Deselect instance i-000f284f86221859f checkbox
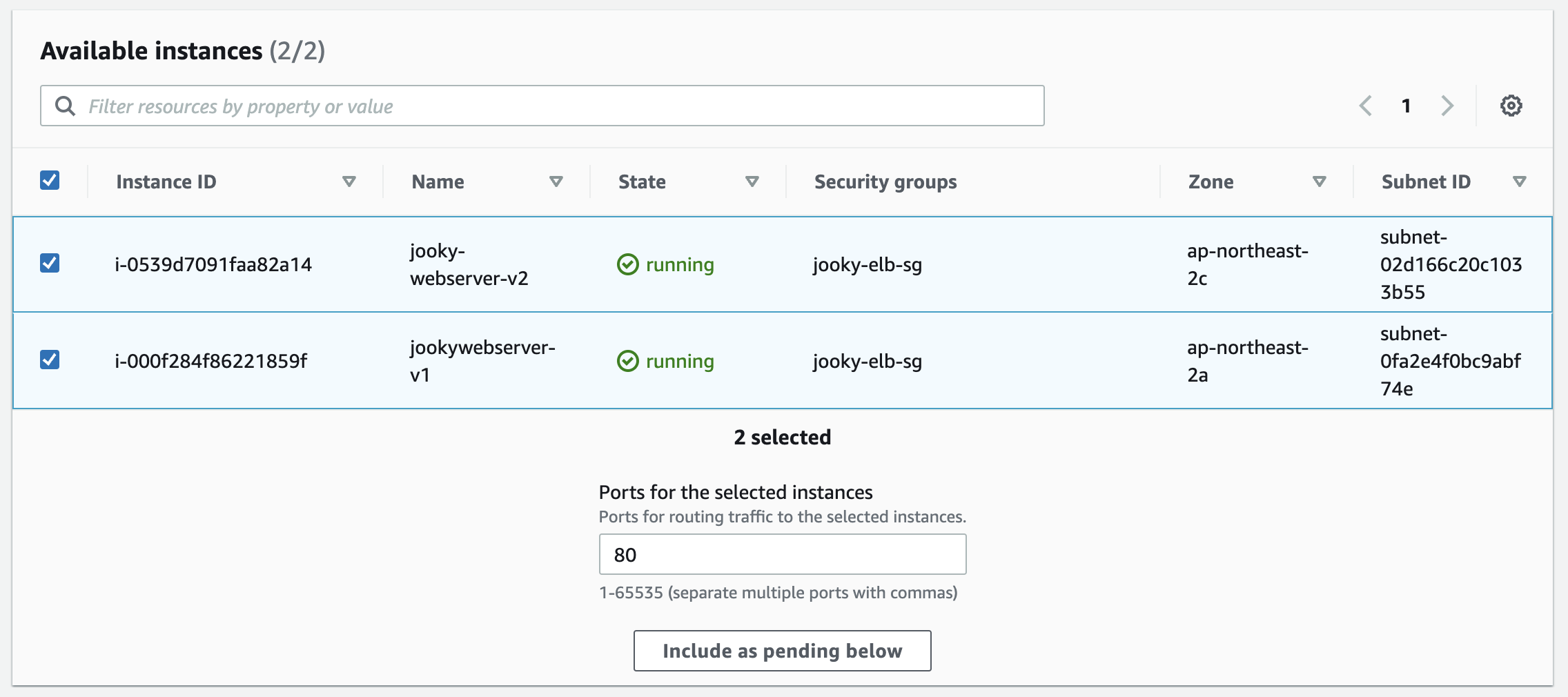This screenshot has height=697, width=1568. coord(50,360)
